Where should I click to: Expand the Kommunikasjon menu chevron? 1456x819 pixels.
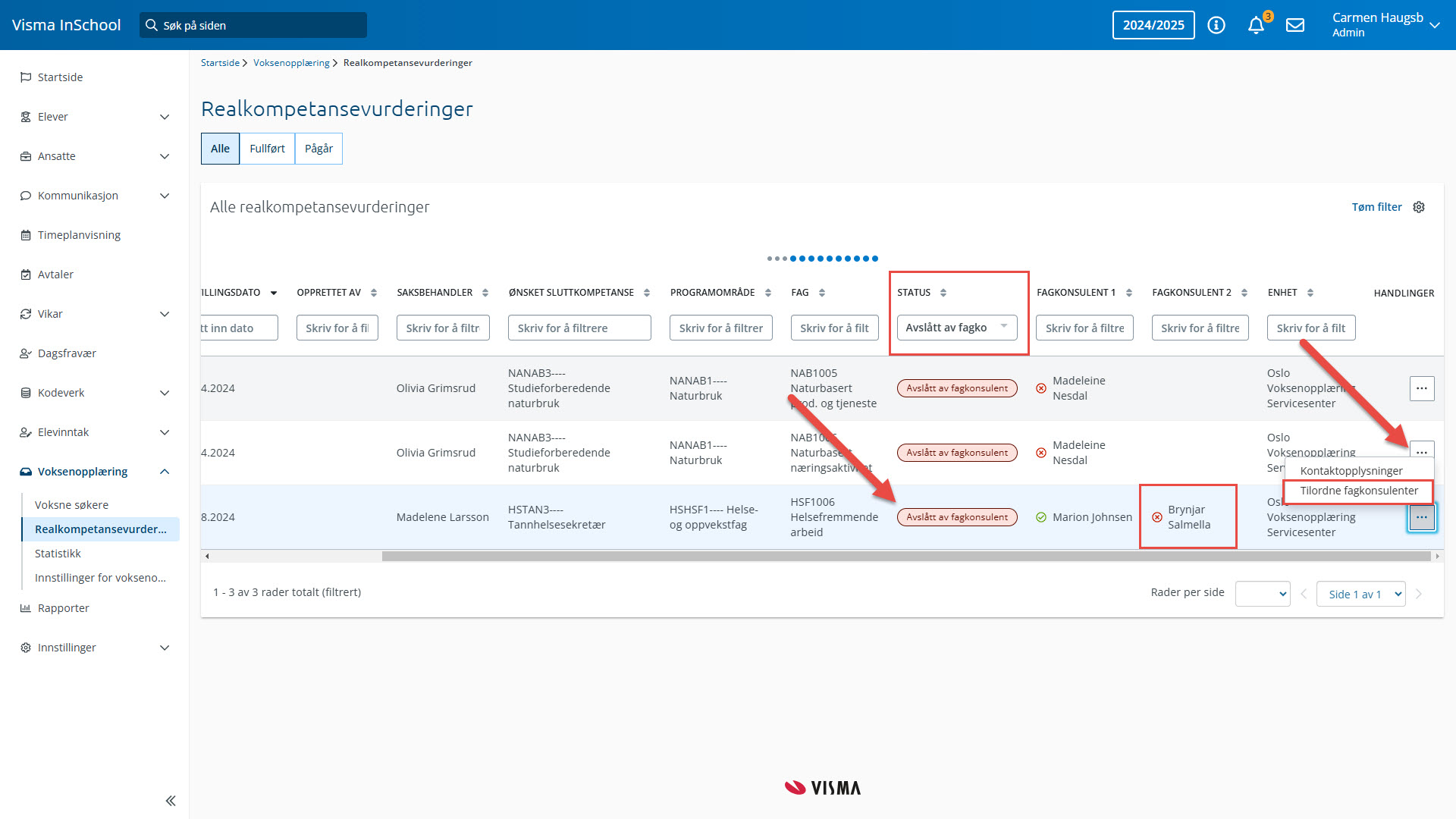click(x=165, y=196)
